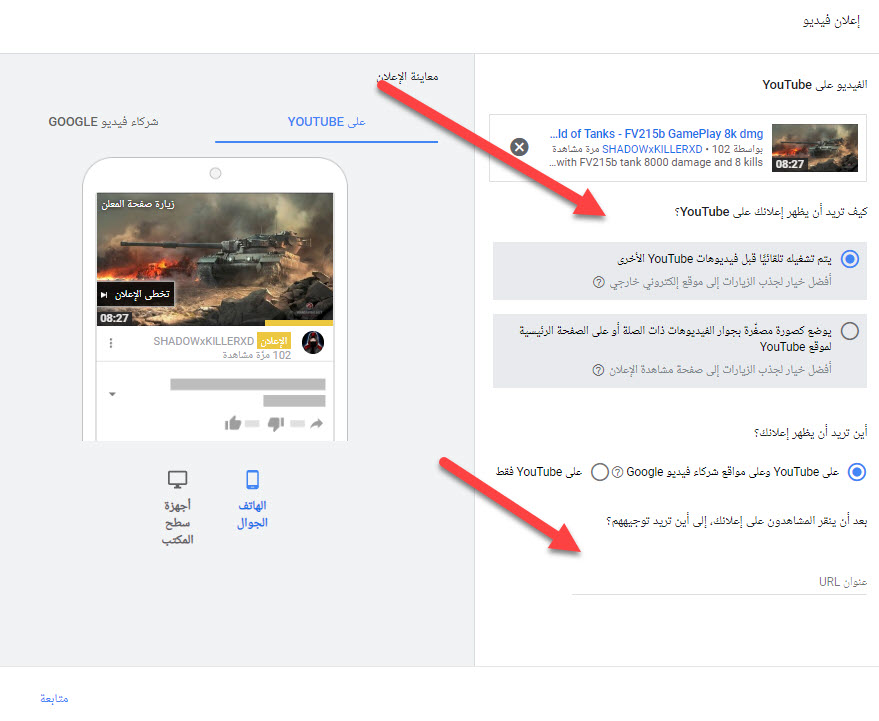Click the URL address input field
The width and height of the screenshot is (879, 721).
coord(719,582)
